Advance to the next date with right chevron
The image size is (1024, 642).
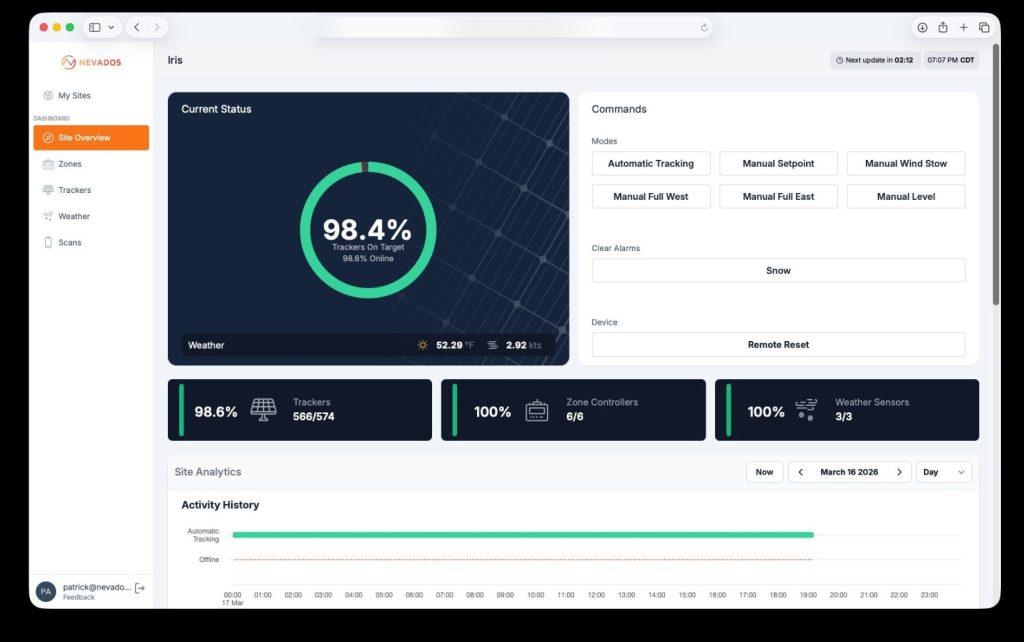click(x=899, y=472)
